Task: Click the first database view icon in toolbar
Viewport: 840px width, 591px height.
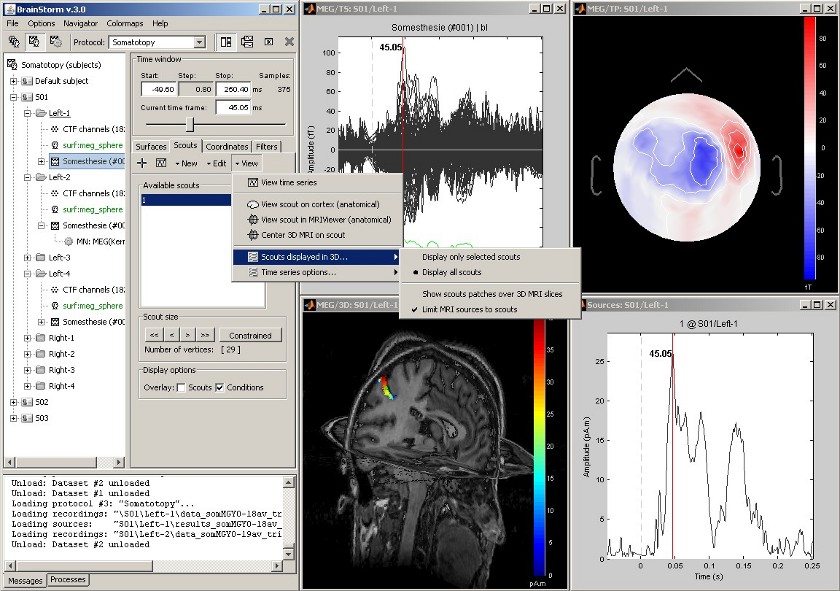Action: click(14, 42)
